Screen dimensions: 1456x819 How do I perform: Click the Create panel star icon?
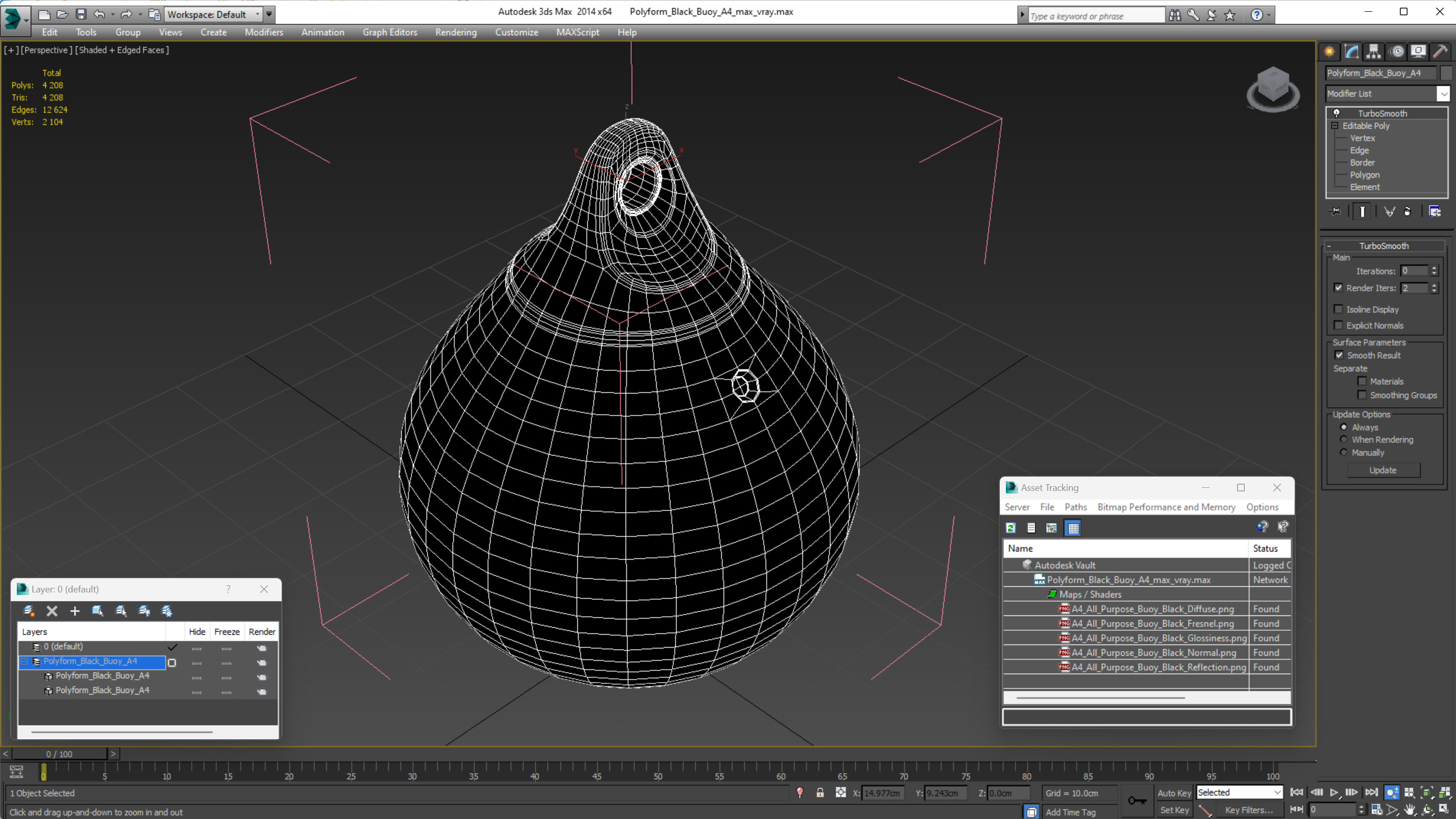coord(1329,52)
